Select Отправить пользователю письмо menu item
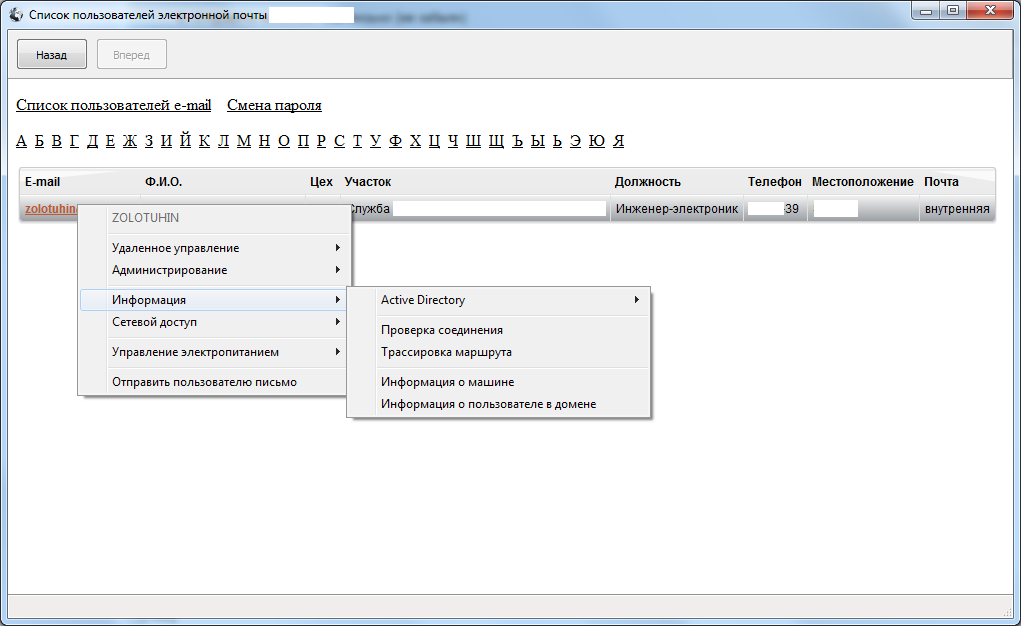This screenshot has height=626, width=1021. pos(204,381)
